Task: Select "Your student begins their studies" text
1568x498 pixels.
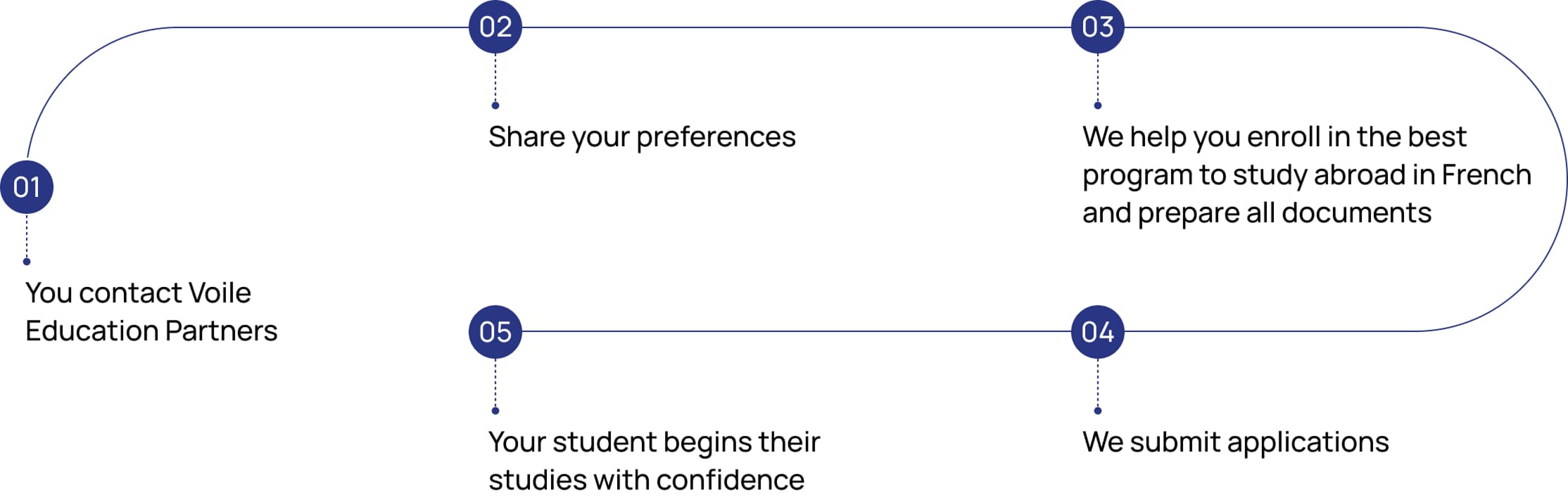Action: click(x=654, y=461)
